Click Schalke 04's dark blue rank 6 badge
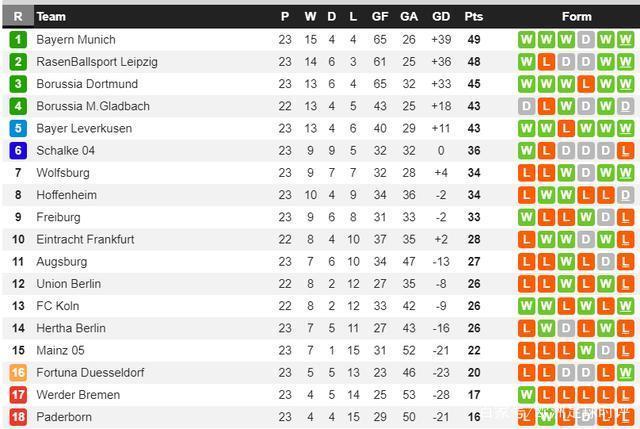The height and width of the screenshot is (429, 640). (x=18, y=151)
